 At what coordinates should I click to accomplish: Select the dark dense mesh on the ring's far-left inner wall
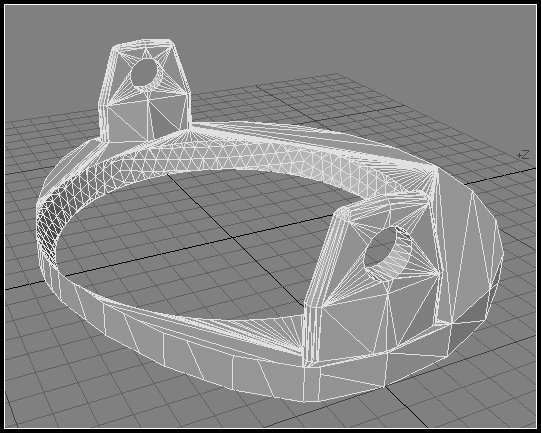point(47,228)
